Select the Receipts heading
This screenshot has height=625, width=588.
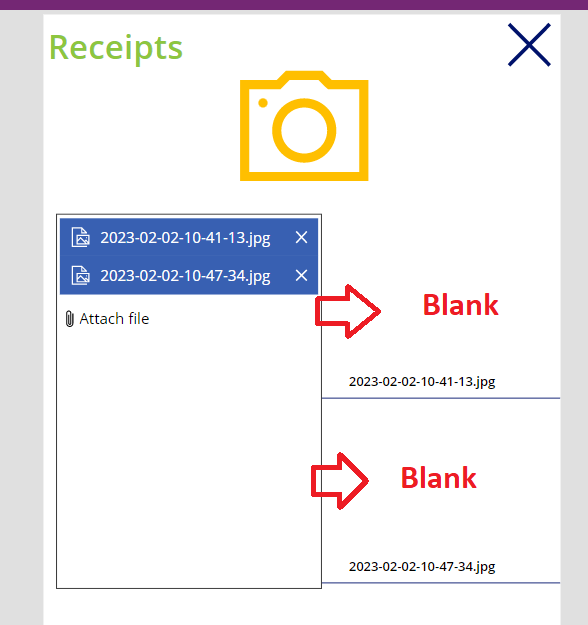coord(116,48)
